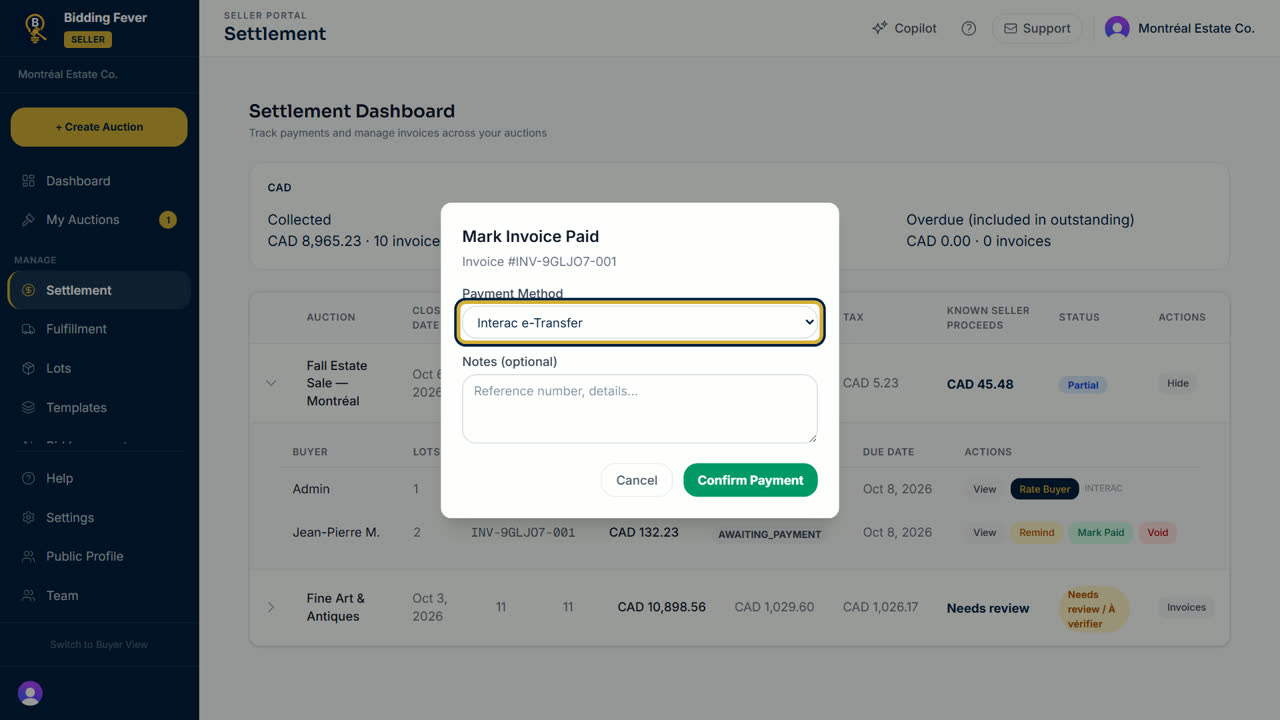The width and height of the screenshot is (1280, 720).
Task: Open the Payment Method dropdown
Action: [640, 323]
